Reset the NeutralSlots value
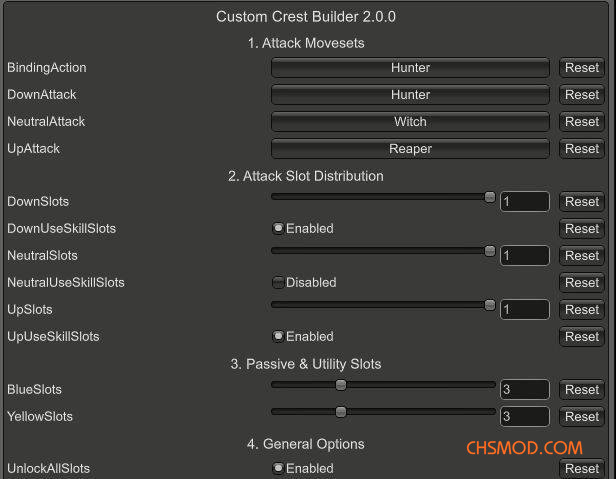 tap(582, 256)
